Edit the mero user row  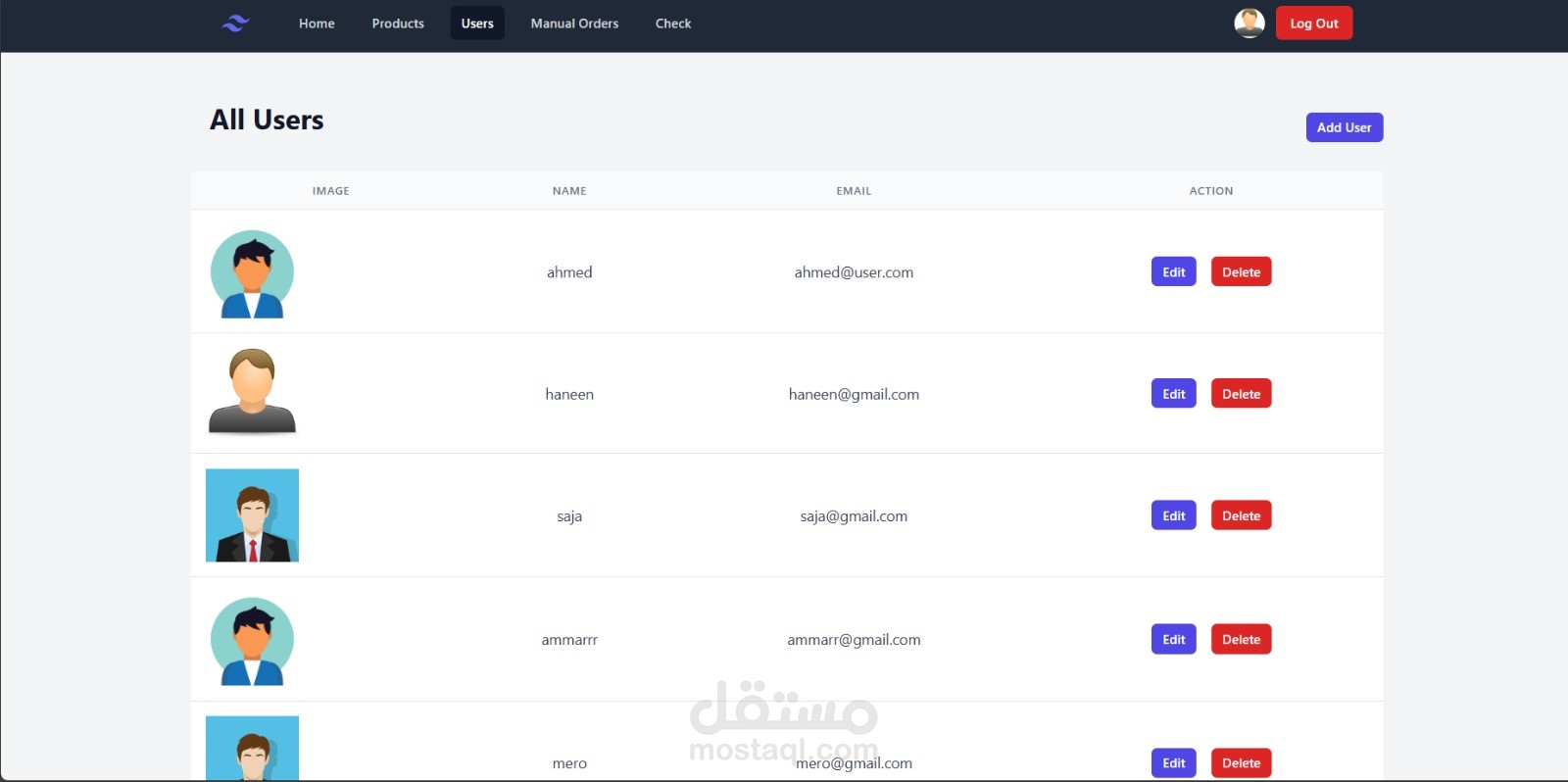(x=1174, y=762)
